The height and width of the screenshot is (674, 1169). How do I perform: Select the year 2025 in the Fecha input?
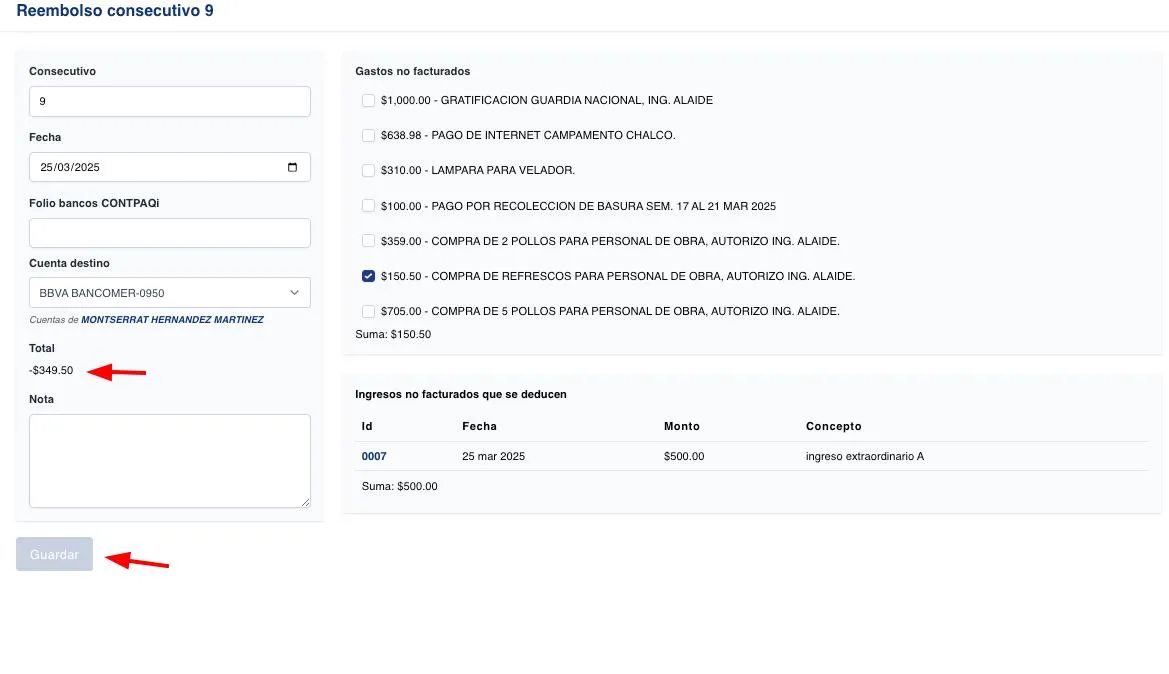88,168
